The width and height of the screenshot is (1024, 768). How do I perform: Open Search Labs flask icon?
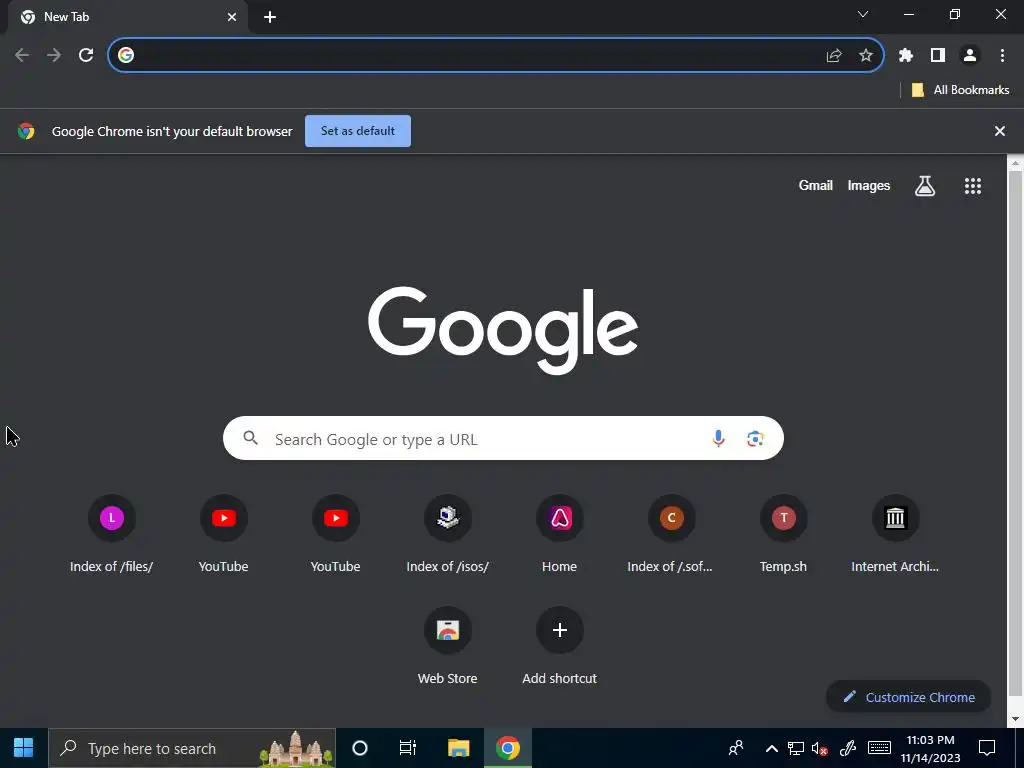click(925, 186)
